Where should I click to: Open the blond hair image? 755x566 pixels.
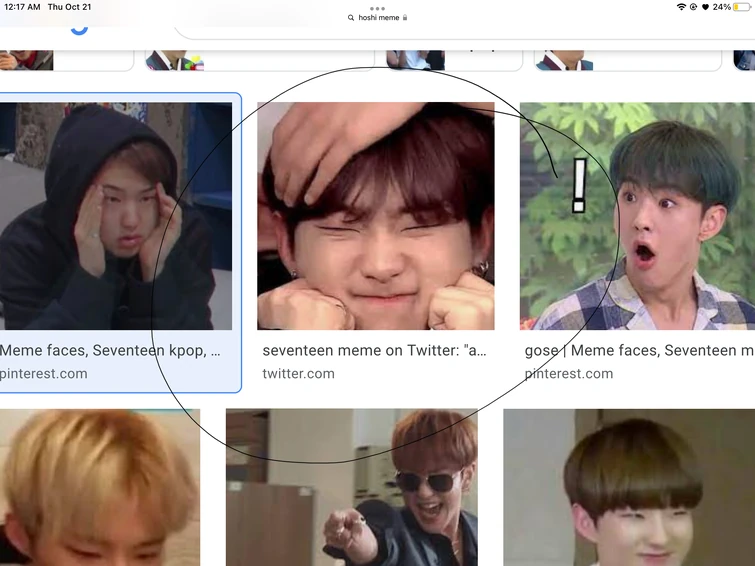[100, 487]
